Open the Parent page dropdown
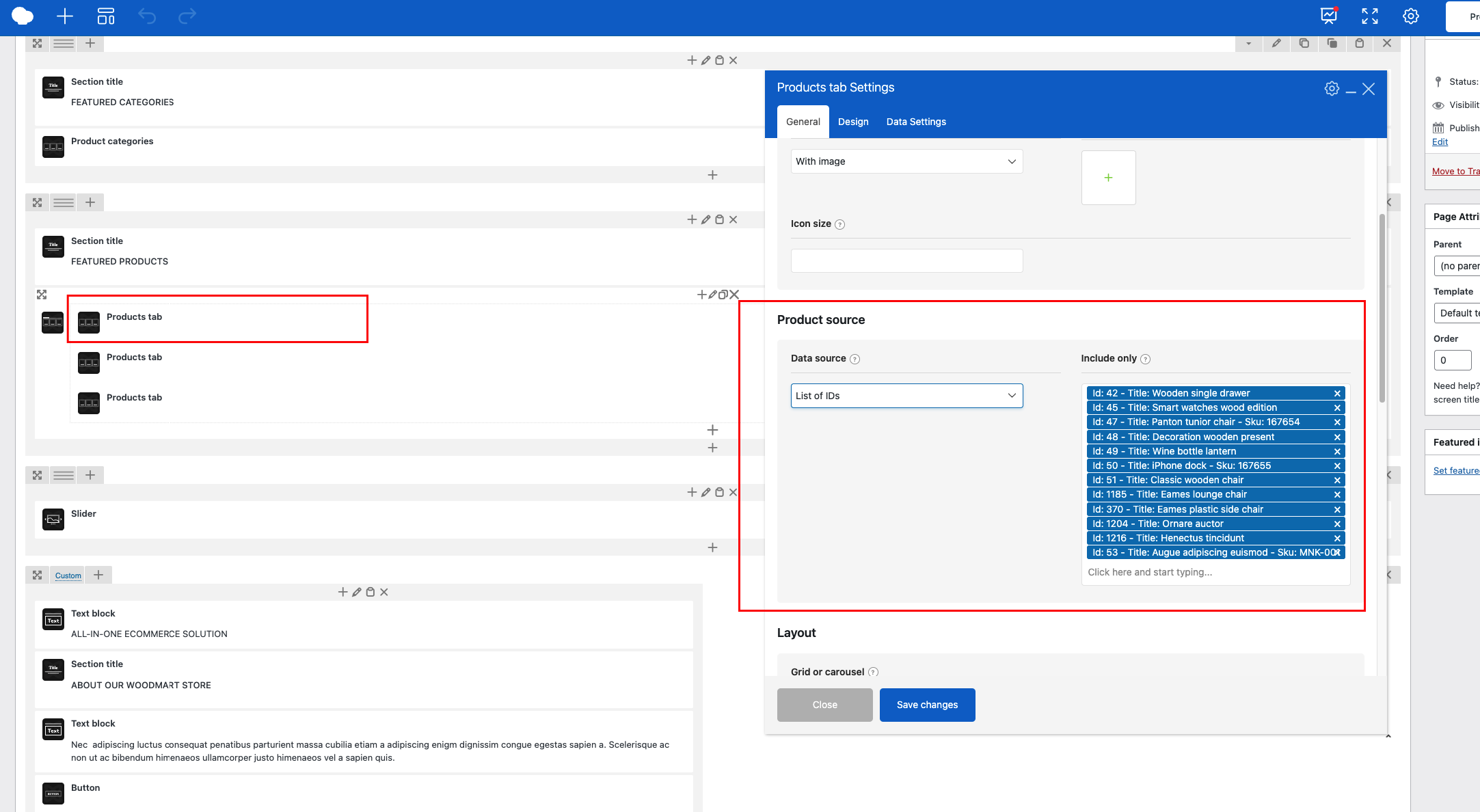The width and height of the screenshot is (1480, 812). point(1457,266)
